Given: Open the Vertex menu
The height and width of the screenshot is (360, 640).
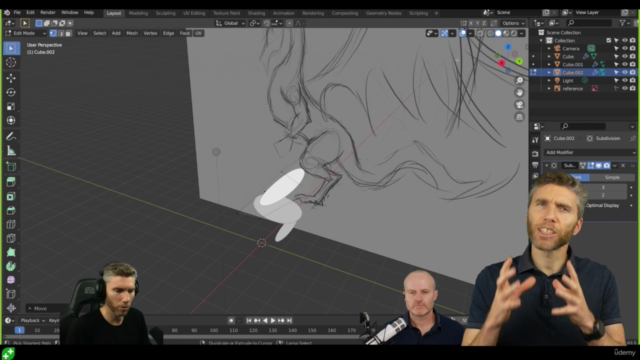Looking at the screenshot, I should [x=150, y=33].
